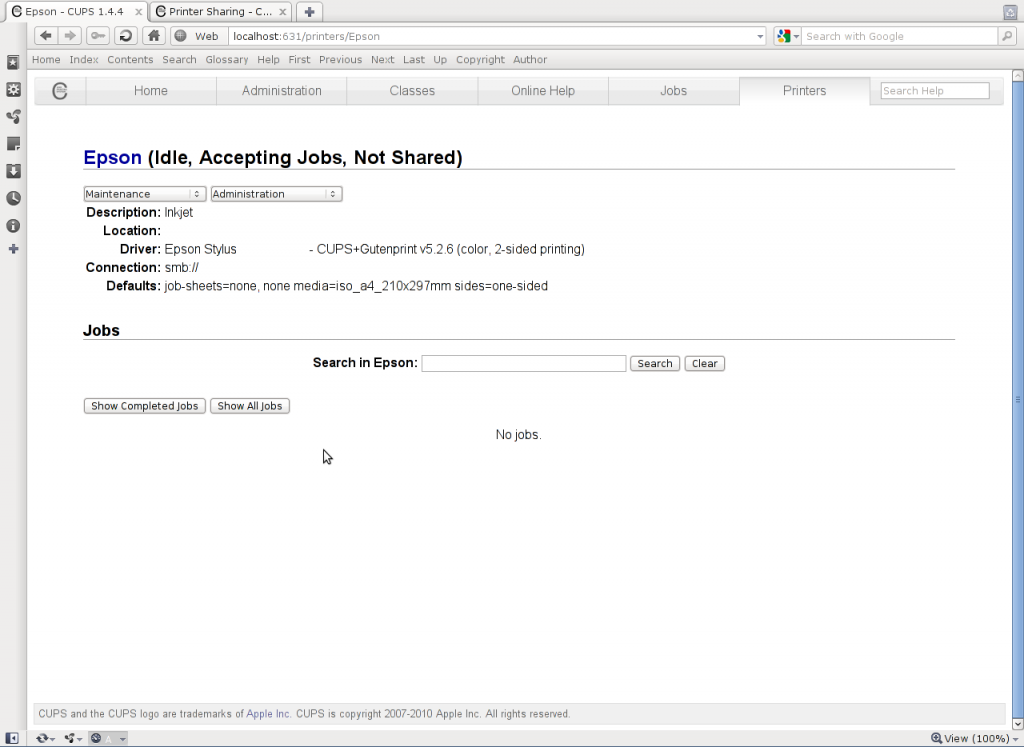Switch to the Printer Sharing tab

pyautogui.click(x=220, y=12)
